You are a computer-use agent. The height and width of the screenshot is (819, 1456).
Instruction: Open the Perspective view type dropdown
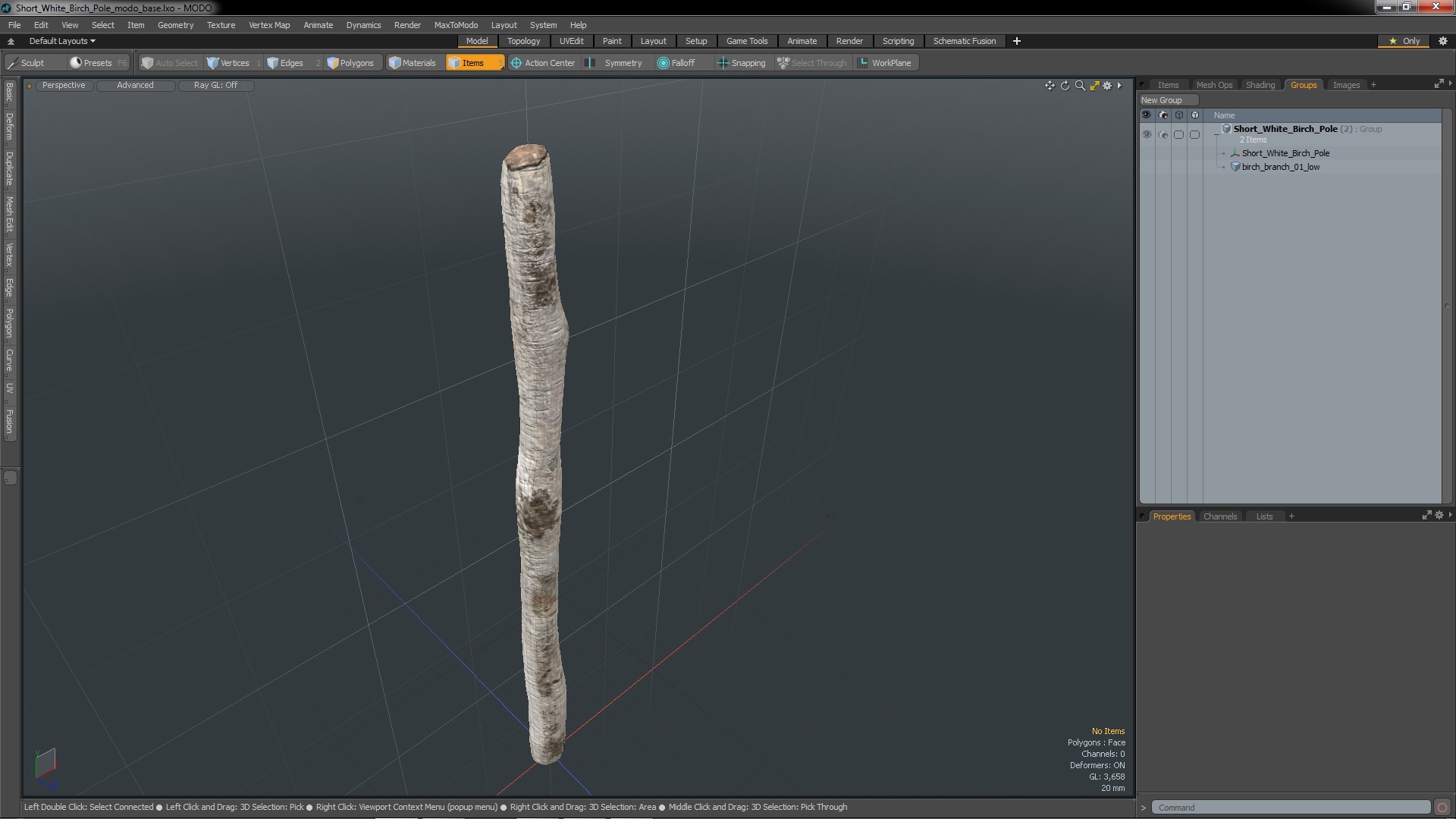[x=64, y=85]
